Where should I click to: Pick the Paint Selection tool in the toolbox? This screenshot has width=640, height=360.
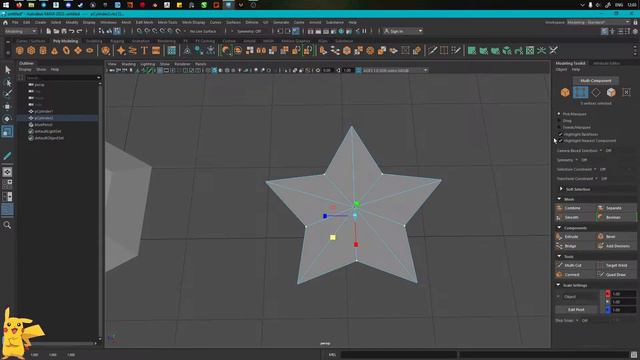pyautogui.click(x=7, y=94)
